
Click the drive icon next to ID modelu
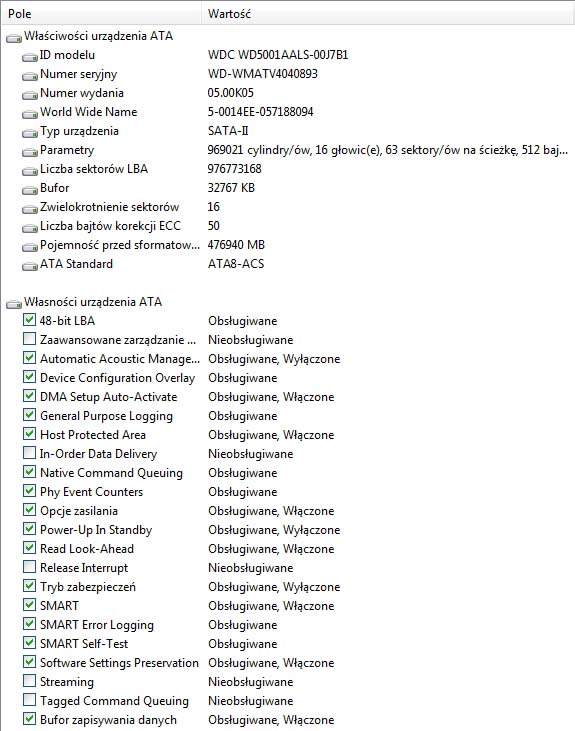(30, 57)
